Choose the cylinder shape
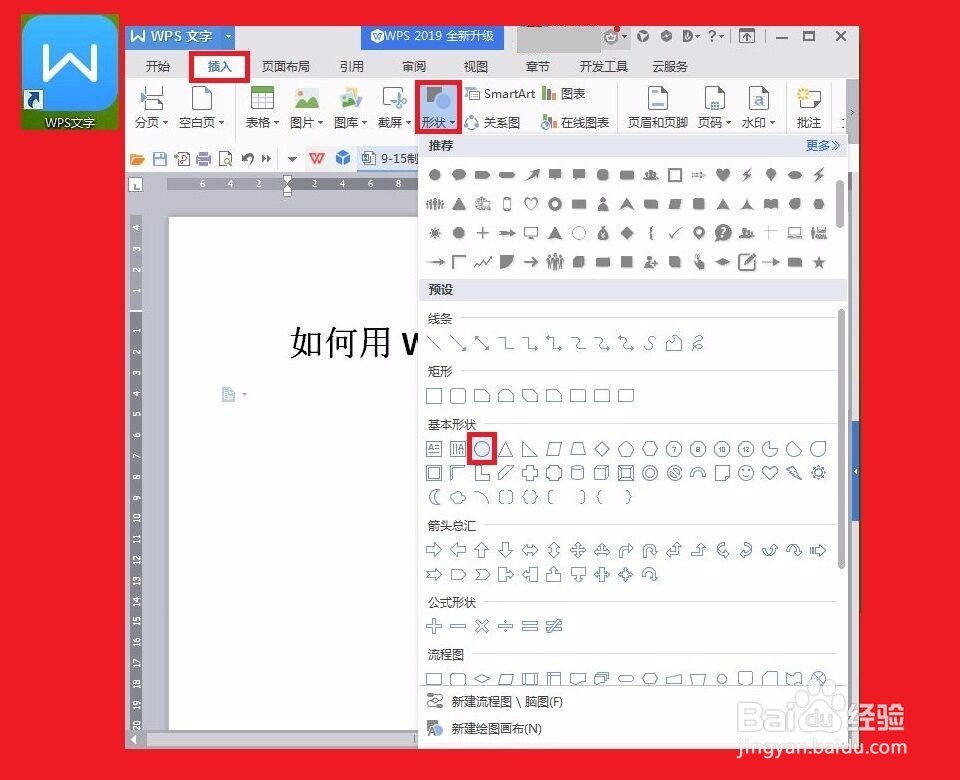The image size is (960, 780). pos(577,473)
